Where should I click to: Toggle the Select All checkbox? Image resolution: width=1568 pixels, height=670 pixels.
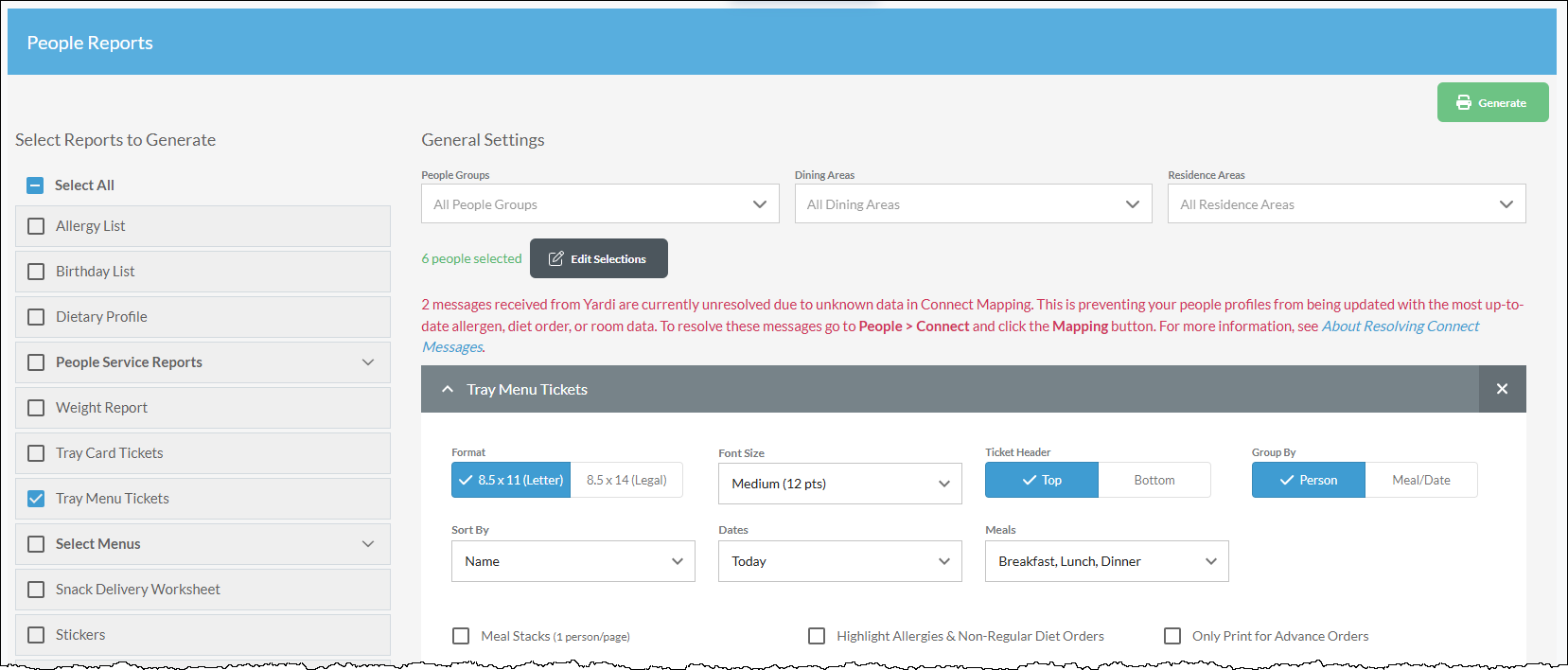[x=35, y=185]
